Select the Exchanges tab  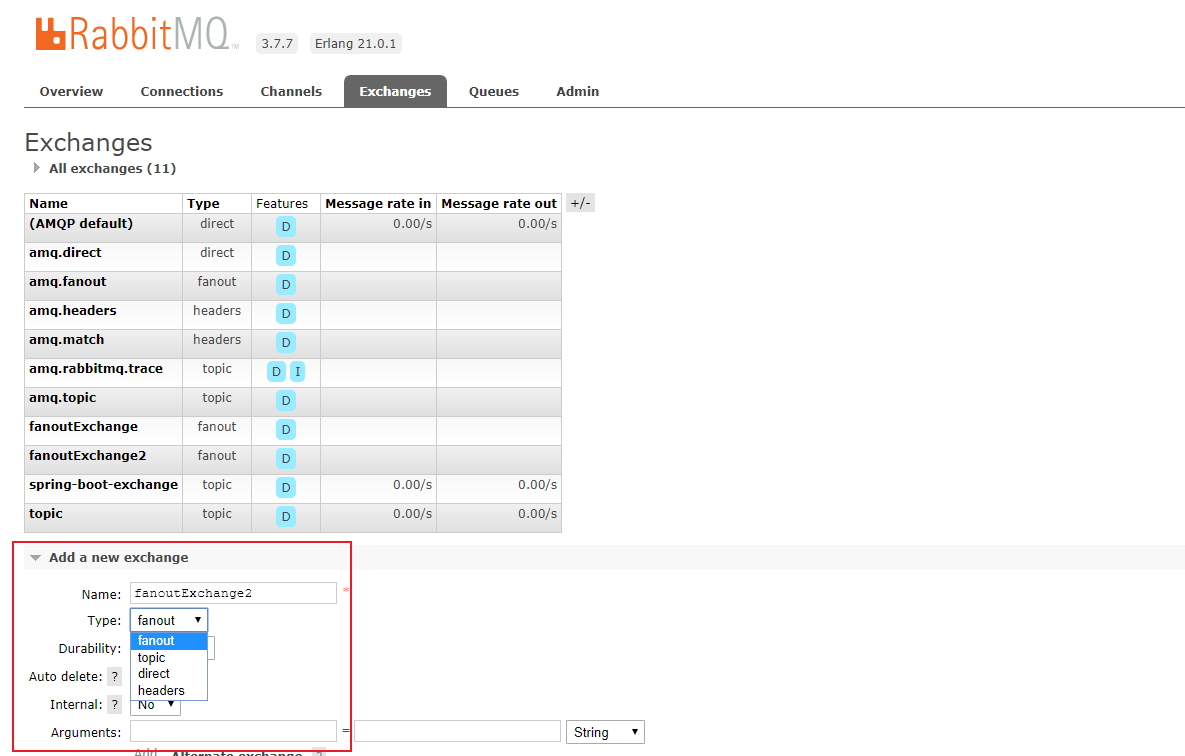click(x=395, y=91)
